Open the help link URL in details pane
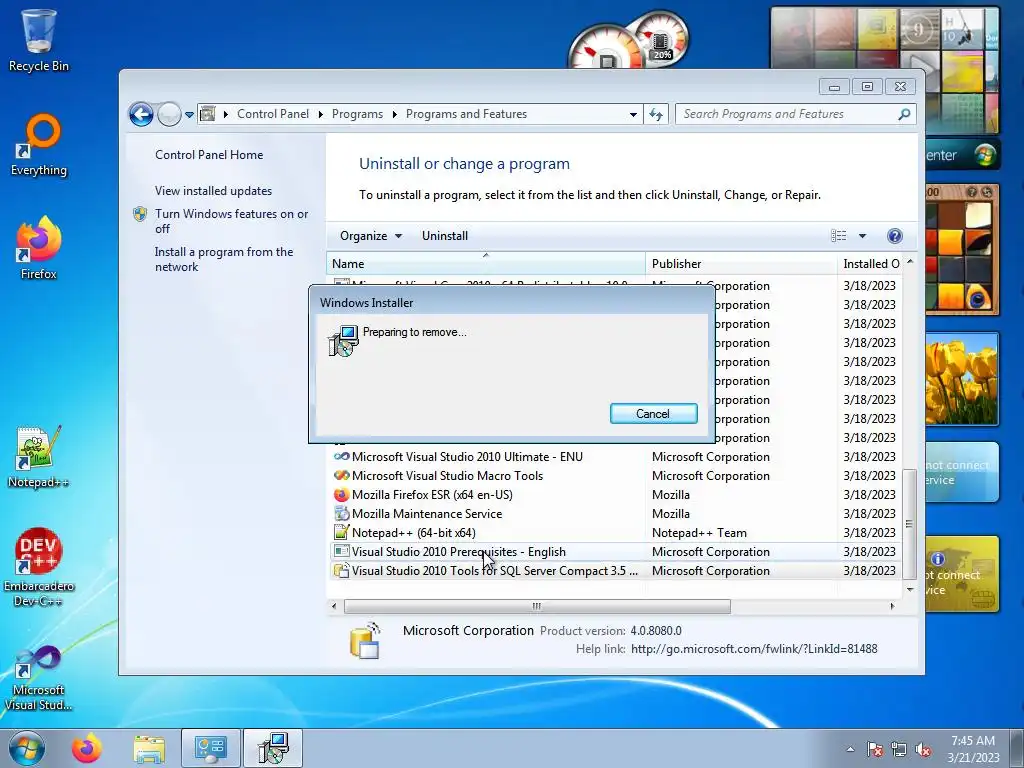The width and height of the screenshot is (1024, 768). (754, 649)
